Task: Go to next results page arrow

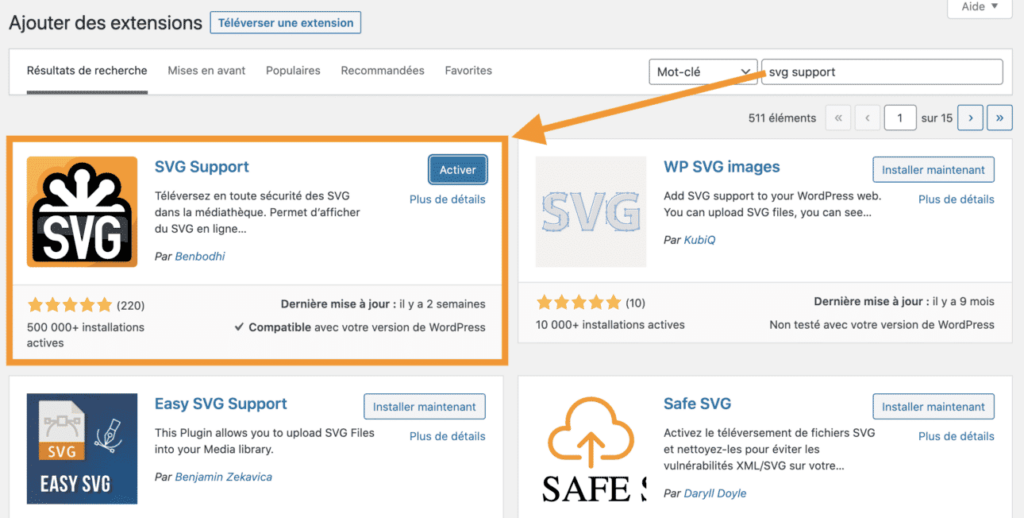Action: 970,118
